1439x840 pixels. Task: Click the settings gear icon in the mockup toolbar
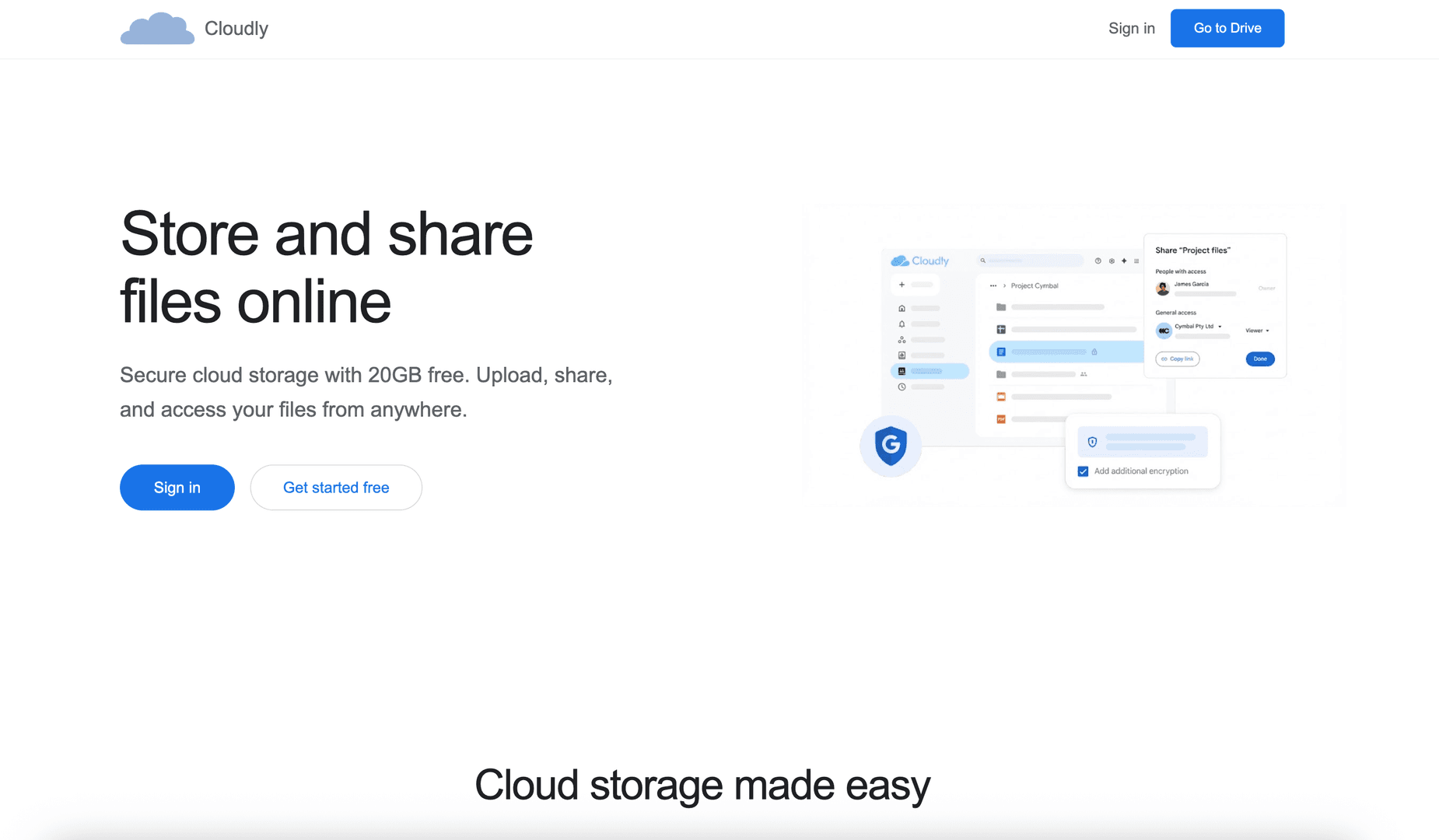click(1112, 261)
